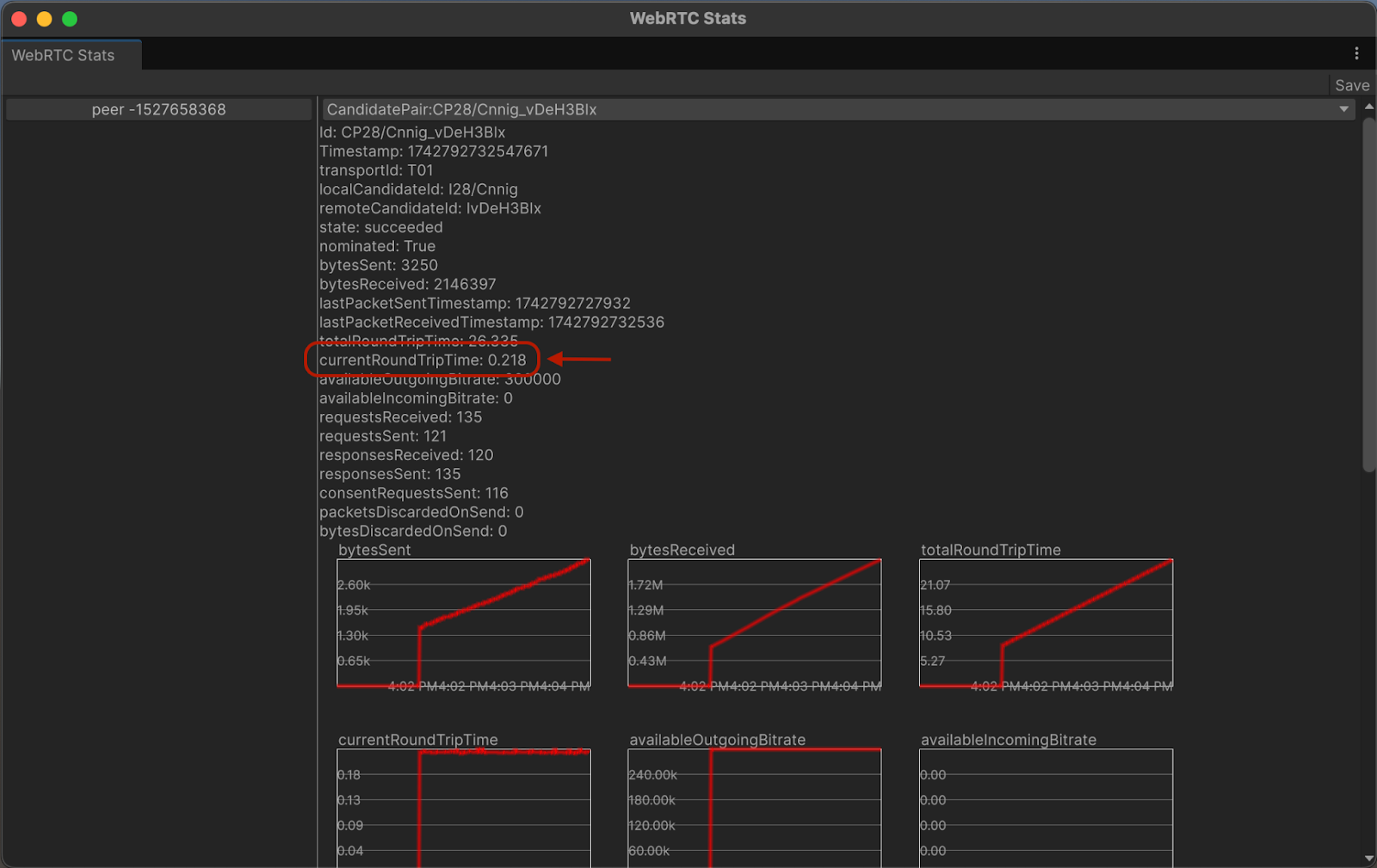Viewport: 1377px width, 868px height.
Task: Select peer -1527658368 entry
Action: [158, 109]
